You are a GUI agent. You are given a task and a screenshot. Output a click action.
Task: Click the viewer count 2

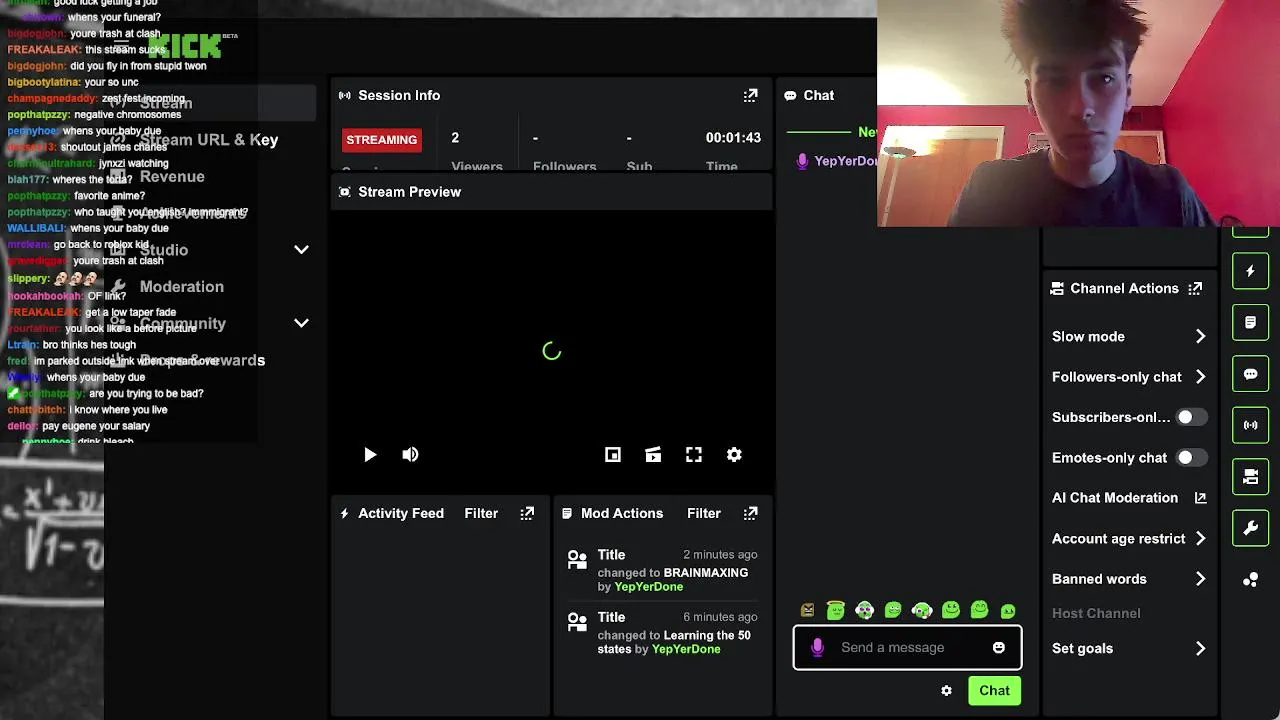pos(455,138)
